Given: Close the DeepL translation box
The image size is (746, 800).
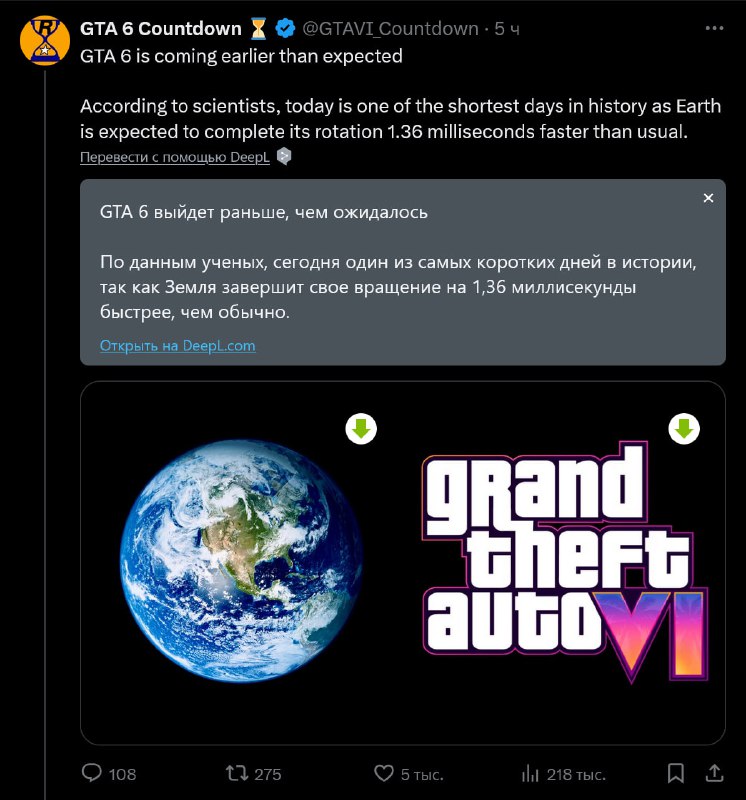Looking at the screenshot, I should 708,198.
